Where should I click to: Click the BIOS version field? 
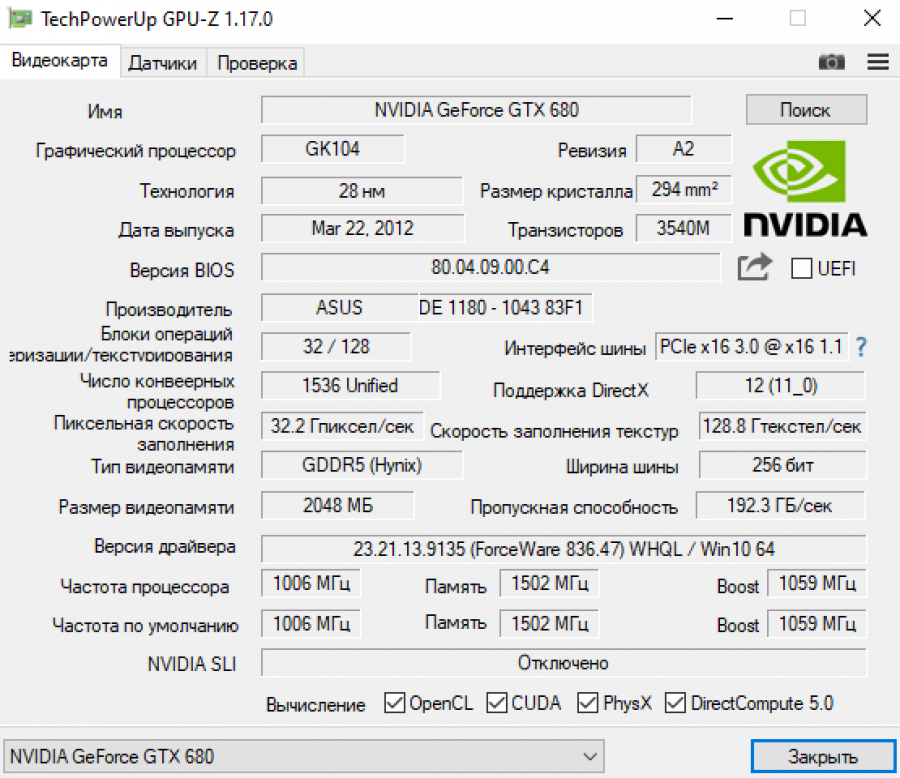pyautogui.click(x=490, y=268)
